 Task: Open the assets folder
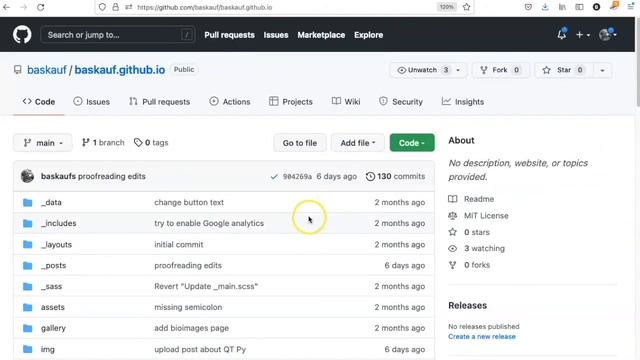53,307
